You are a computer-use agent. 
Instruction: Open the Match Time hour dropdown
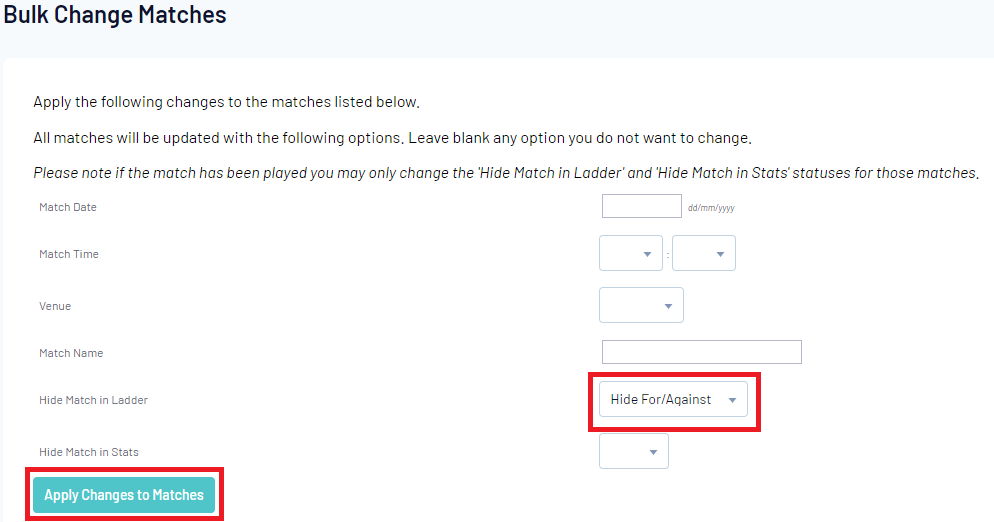631,254
